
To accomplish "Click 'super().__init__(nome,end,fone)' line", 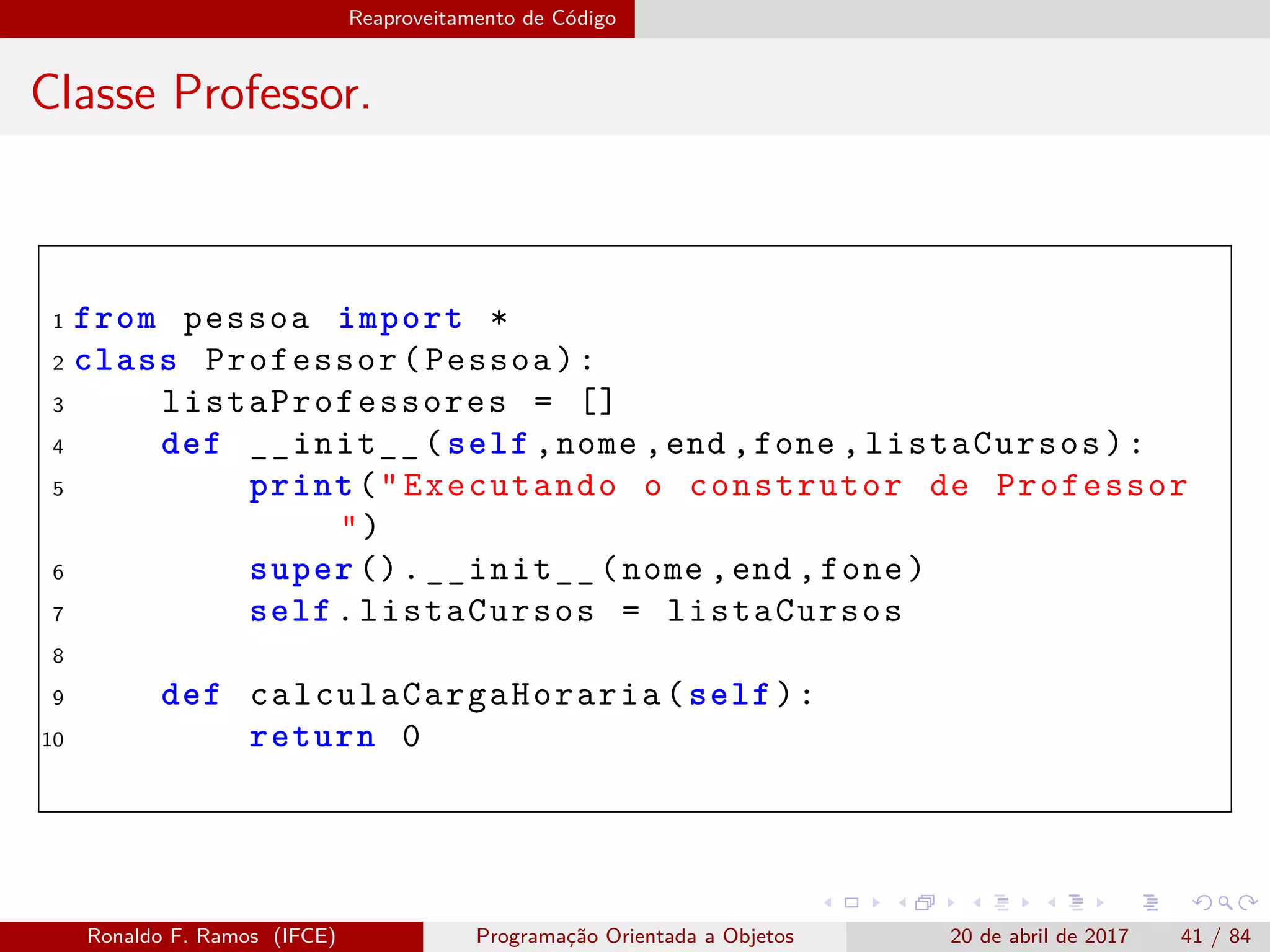I will pyautogui.click(x=586, y=570).
